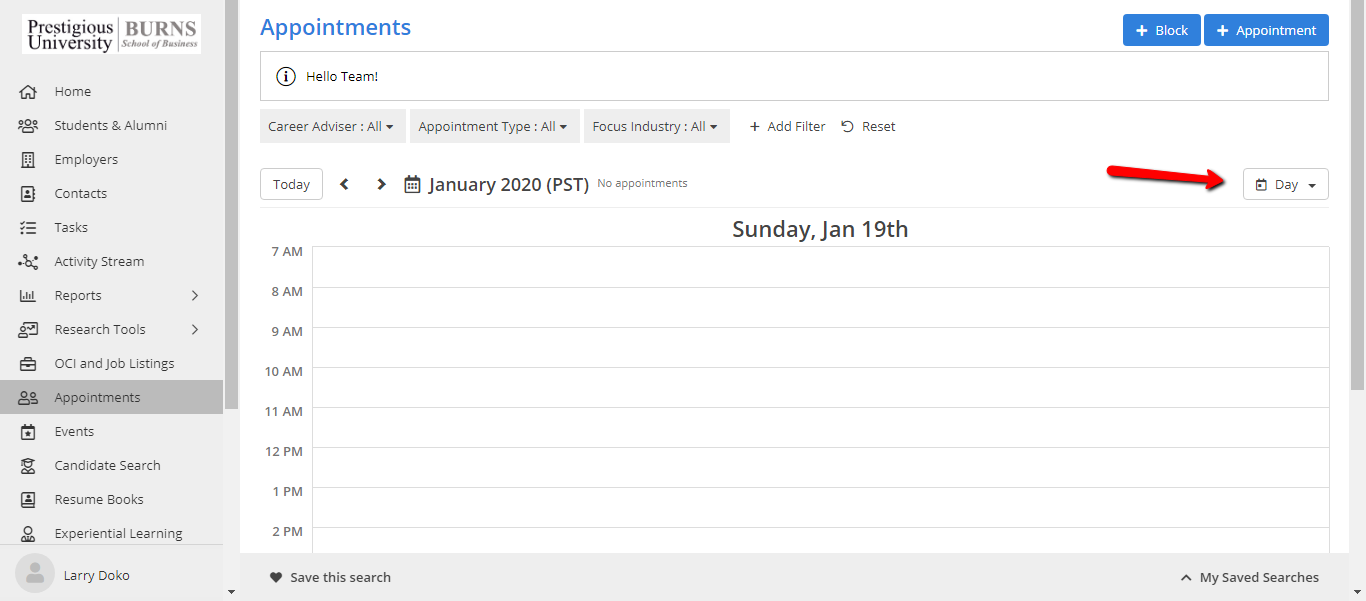Go to the next day arrow

[381, 184]
